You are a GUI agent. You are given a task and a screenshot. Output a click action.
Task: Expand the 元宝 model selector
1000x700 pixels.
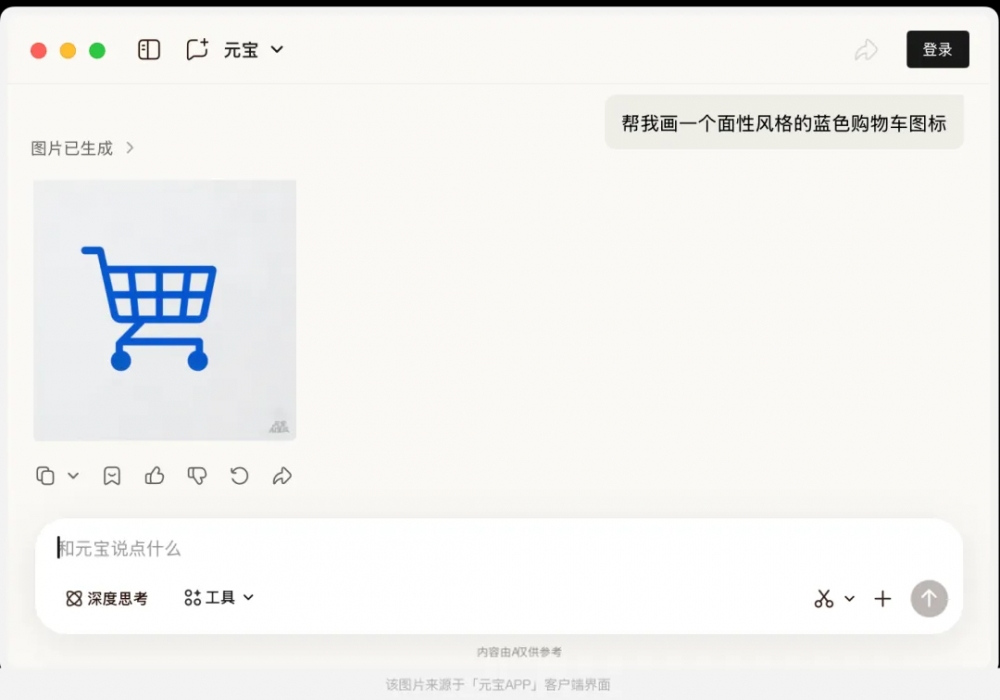(253, 50)
